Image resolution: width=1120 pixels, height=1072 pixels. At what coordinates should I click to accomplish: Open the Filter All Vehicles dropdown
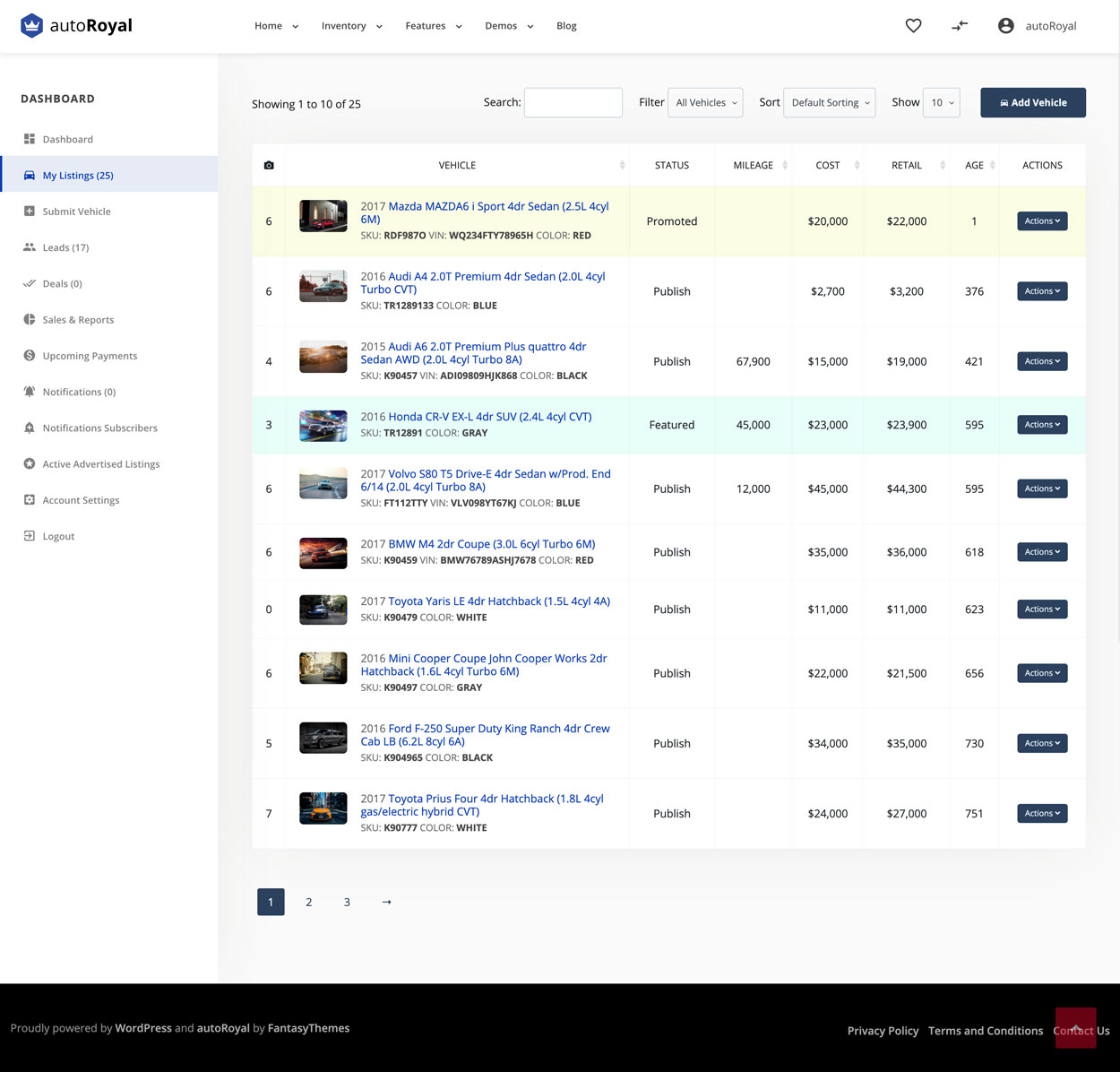click(705, 102)
